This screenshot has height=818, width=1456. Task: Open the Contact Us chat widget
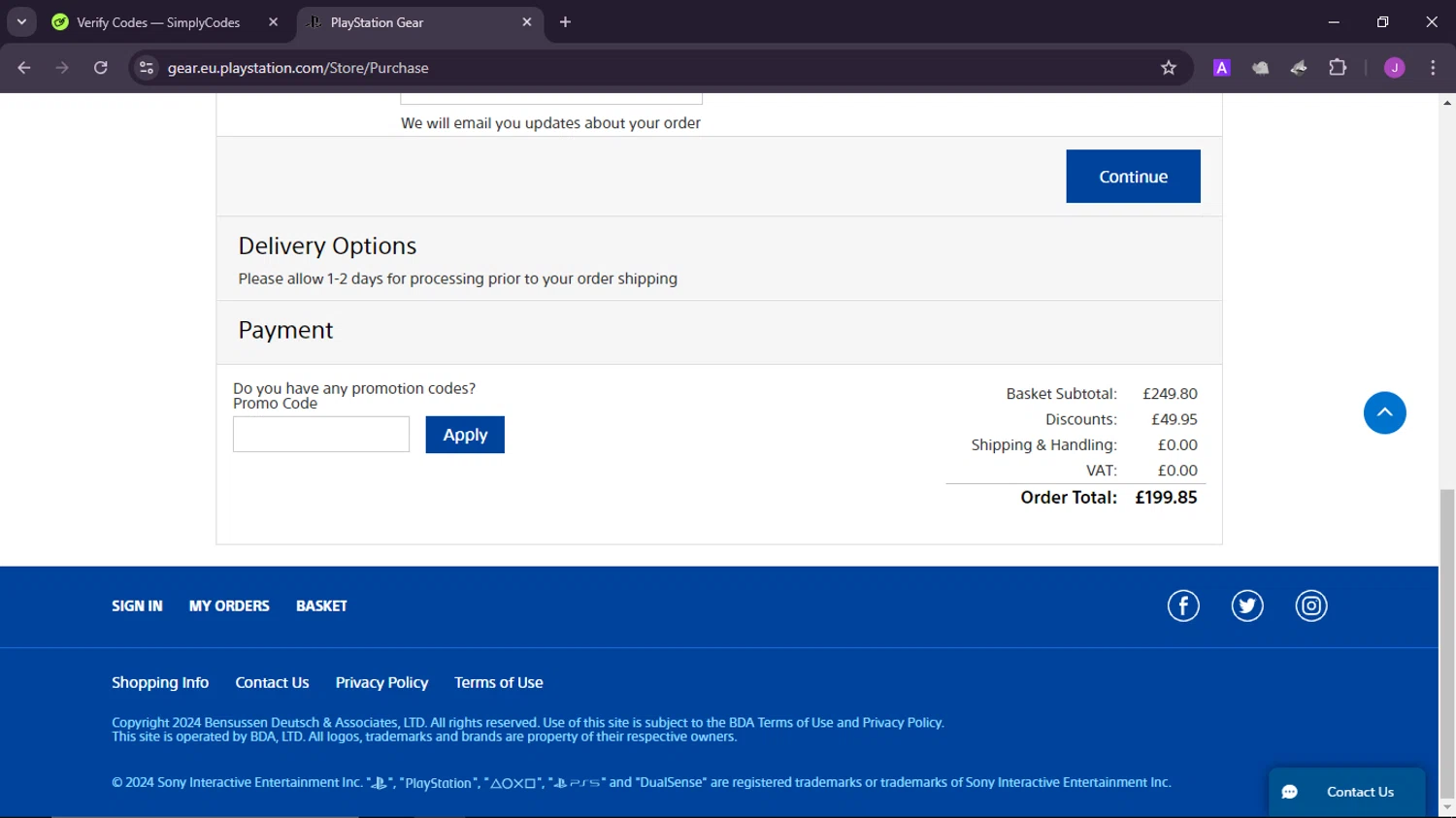(1347, 792)
